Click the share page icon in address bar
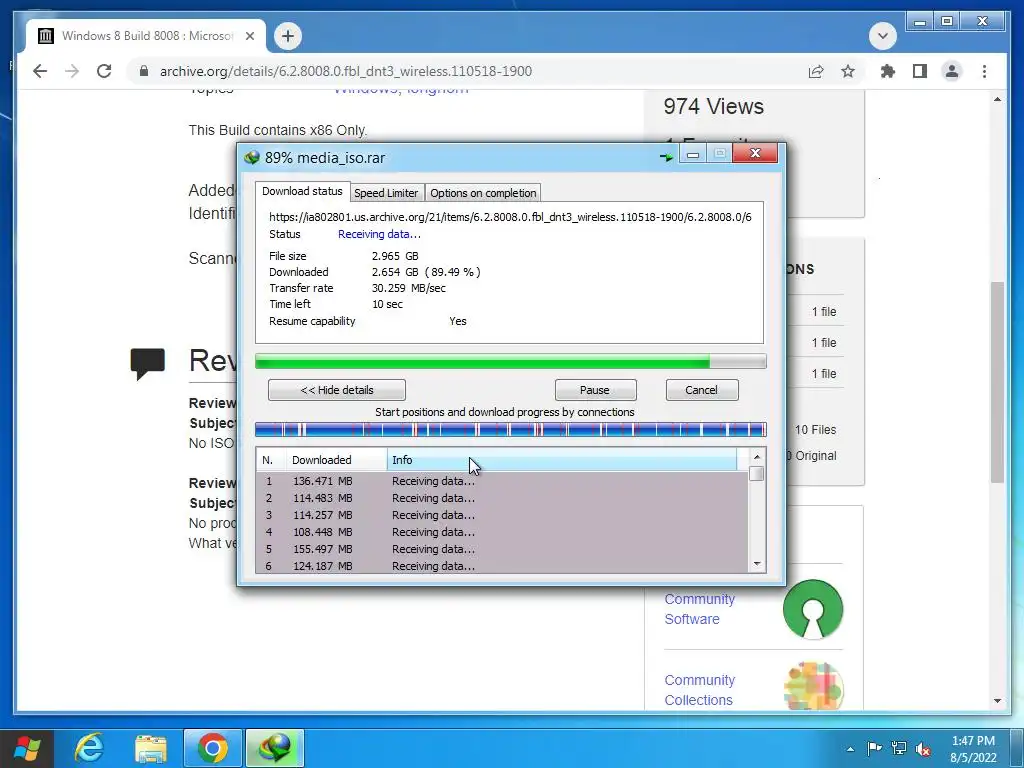The image size is (1024, 768). pos(816,71)
